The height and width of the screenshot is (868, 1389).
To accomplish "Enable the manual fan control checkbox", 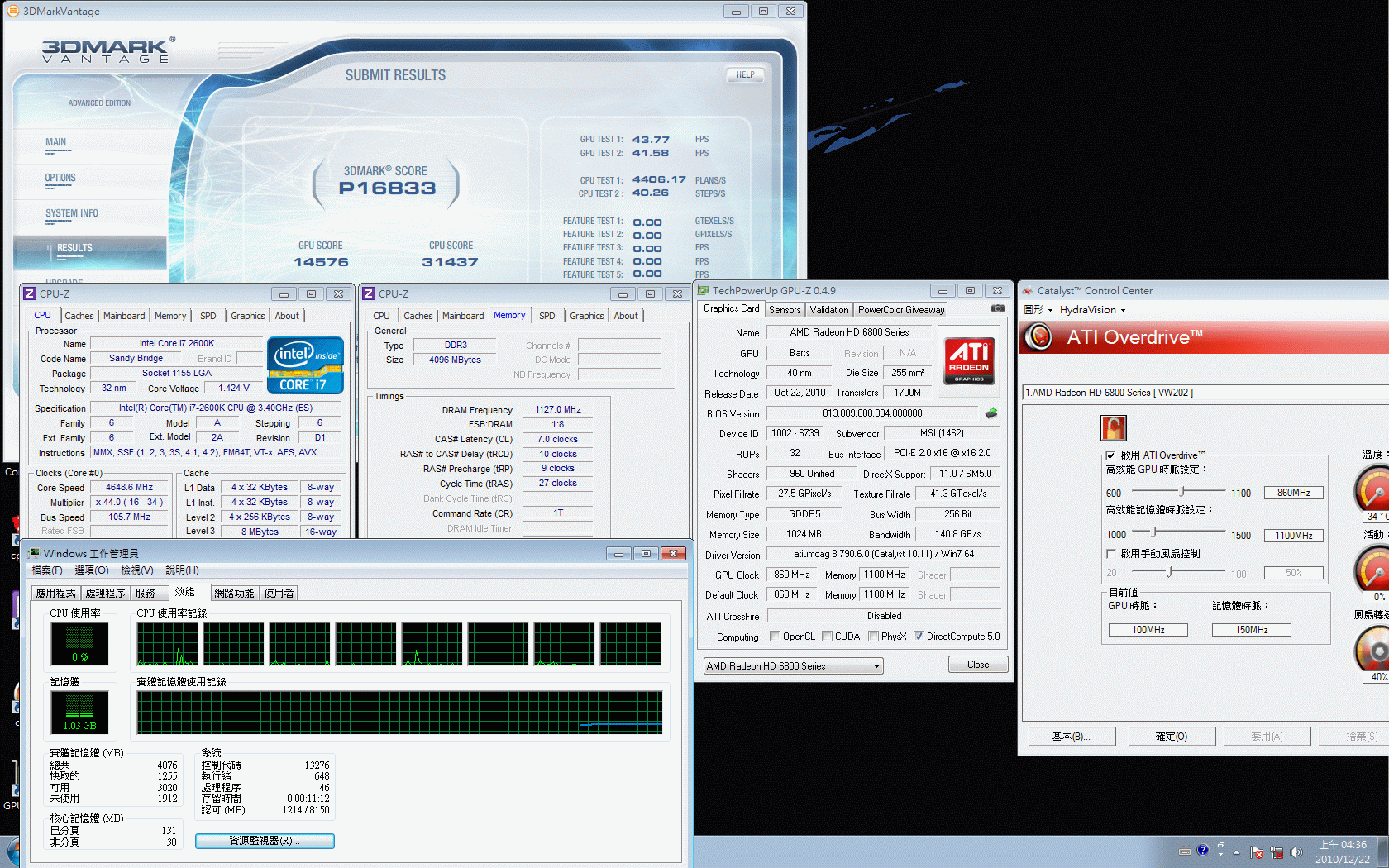I will [1110, 554].
